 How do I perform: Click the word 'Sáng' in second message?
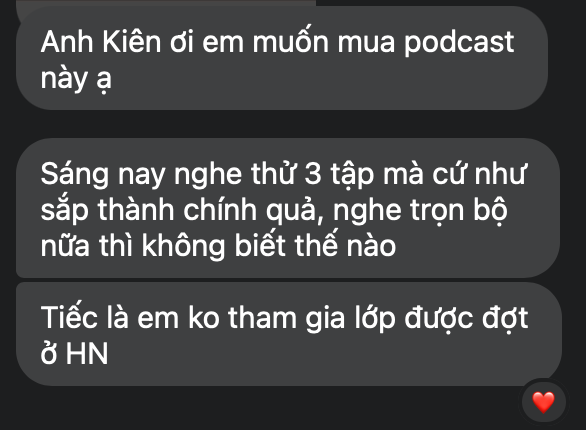click(x=75, y=175)
